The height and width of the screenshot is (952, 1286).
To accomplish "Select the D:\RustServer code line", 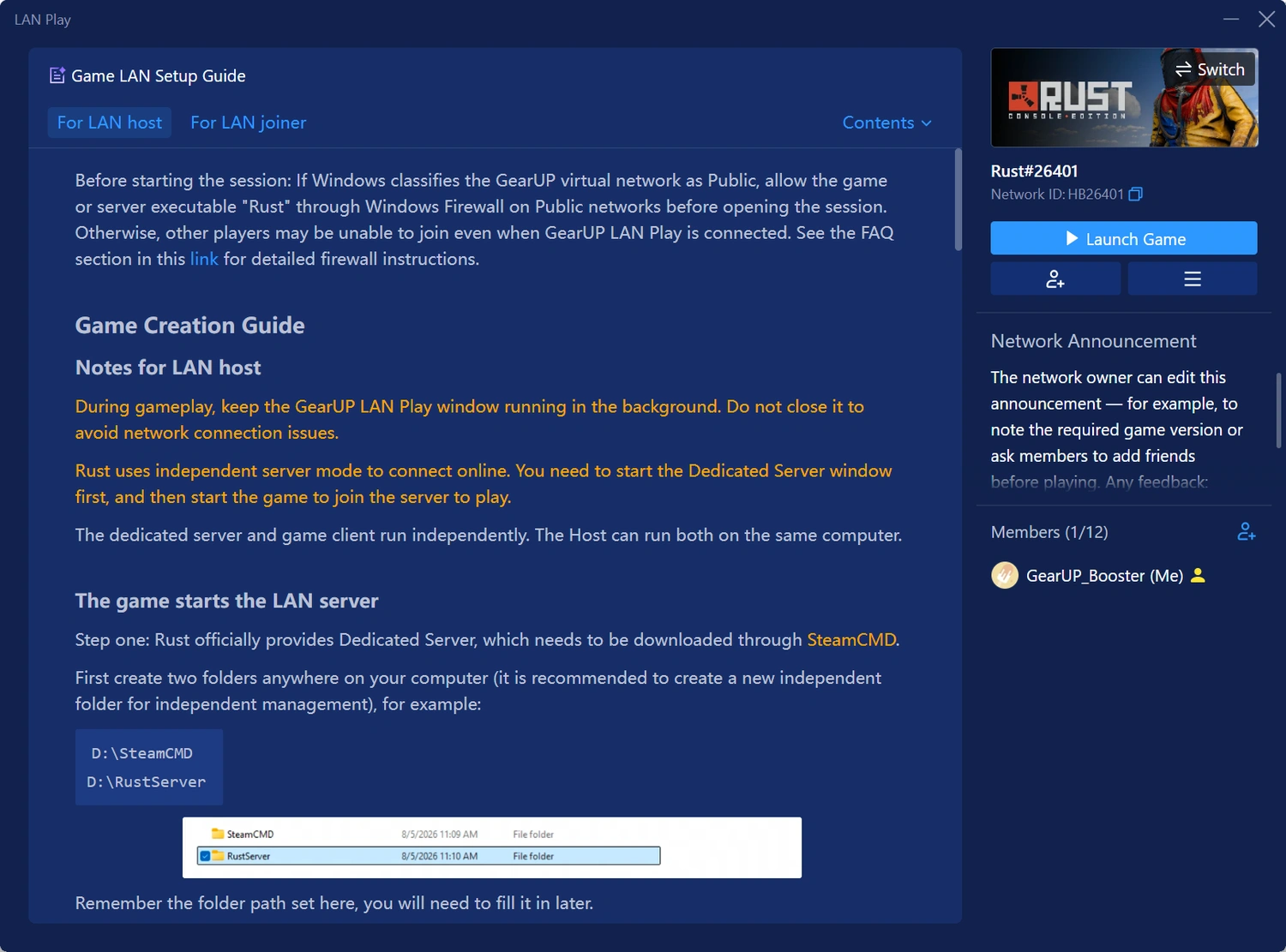I will point(147,781).
